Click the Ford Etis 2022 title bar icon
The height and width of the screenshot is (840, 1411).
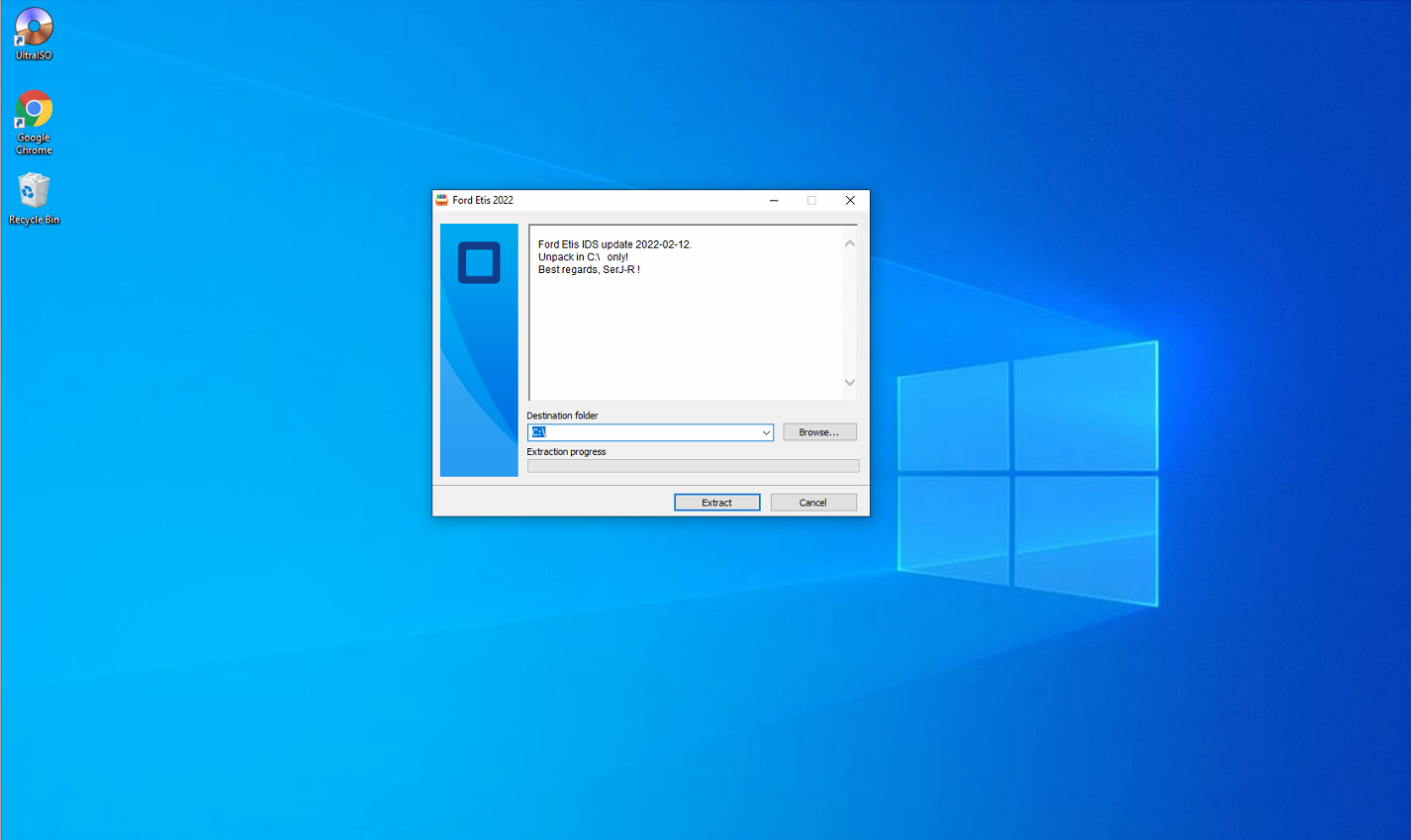442,200
